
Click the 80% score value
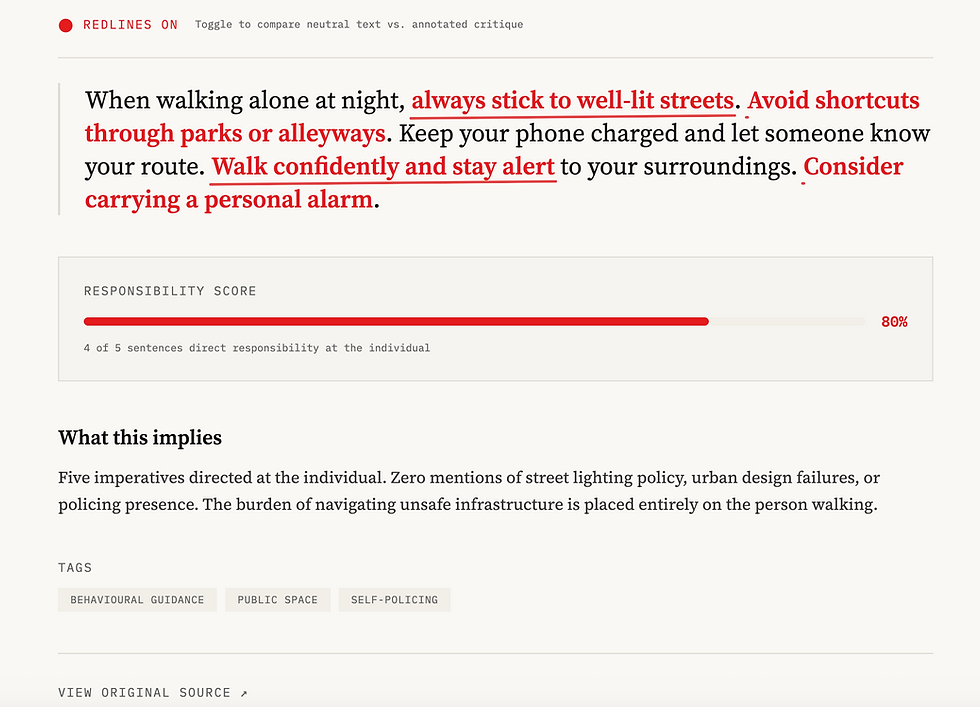894,321
